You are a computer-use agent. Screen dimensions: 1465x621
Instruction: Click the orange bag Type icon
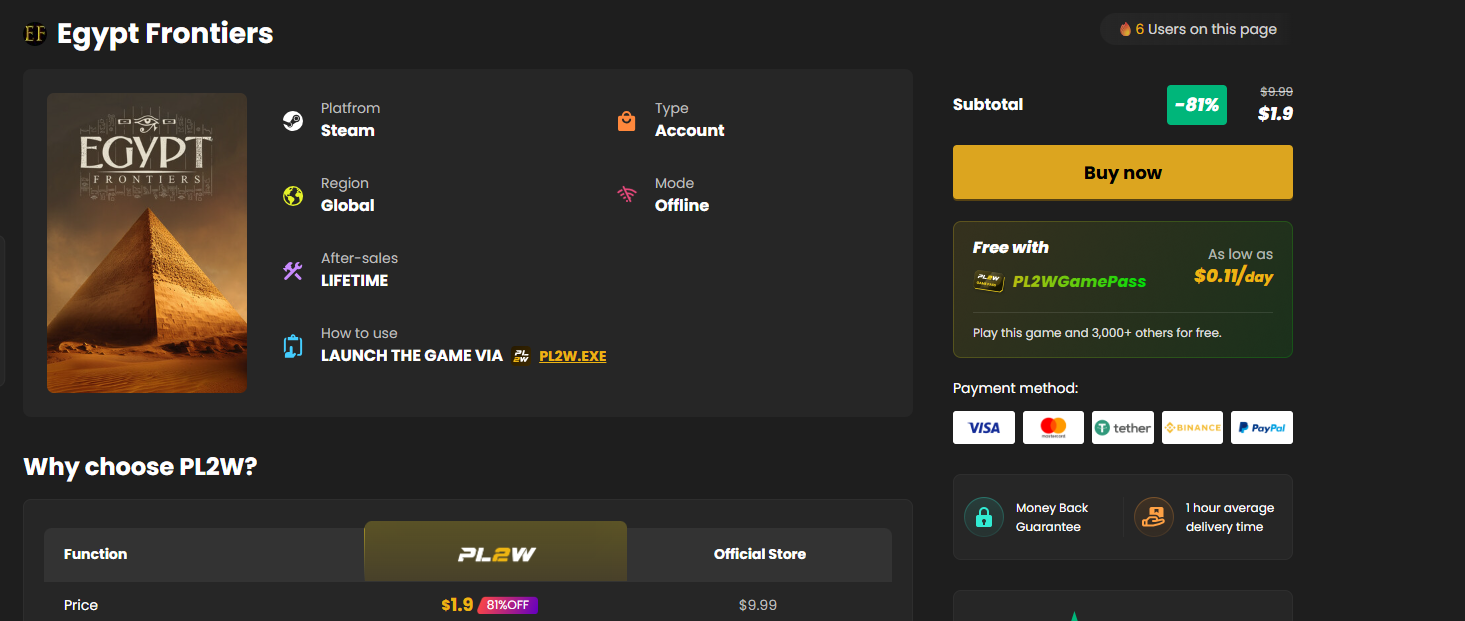tap(626, 121)
